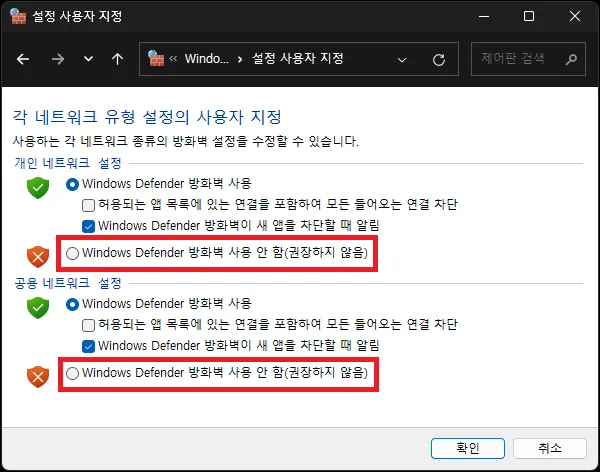This screenshot has width=600, height=472.
Task: Cancel changes with the 취소 button
Action: [549, 448]
